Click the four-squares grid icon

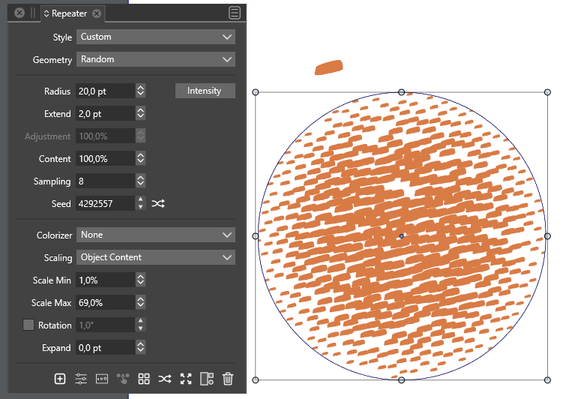144,379
